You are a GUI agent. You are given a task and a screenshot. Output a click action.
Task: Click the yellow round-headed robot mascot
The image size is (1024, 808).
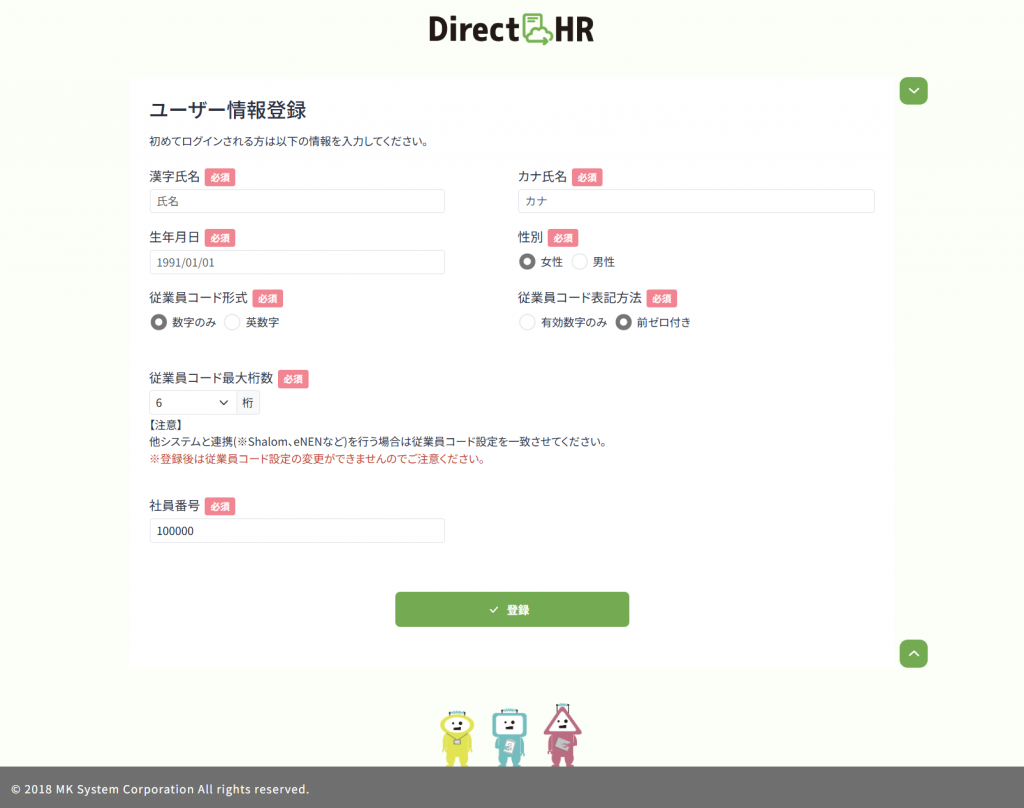click(x=457, y=736)
